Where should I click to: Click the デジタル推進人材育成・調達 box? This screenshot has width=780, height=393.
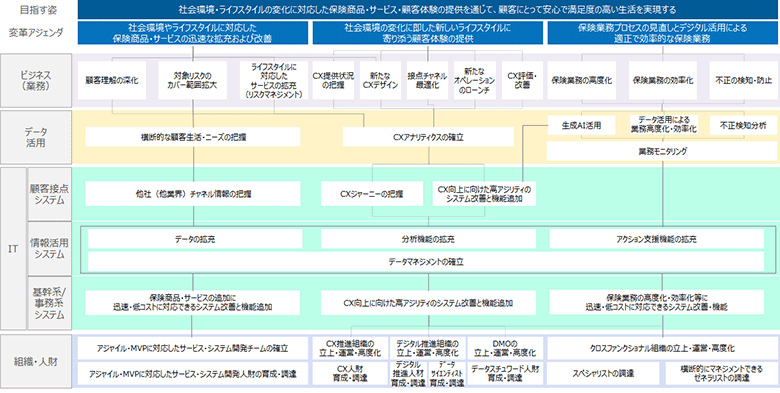point(408,375)
